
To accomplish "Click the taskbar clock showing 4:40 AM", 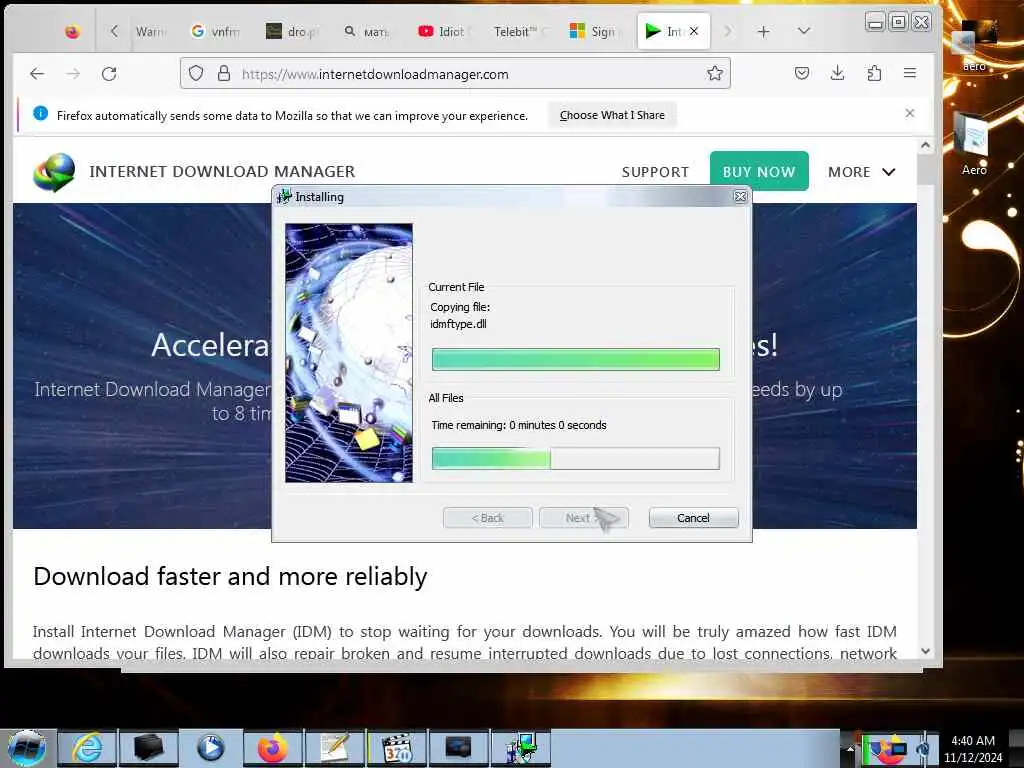I will click(973, 748).
